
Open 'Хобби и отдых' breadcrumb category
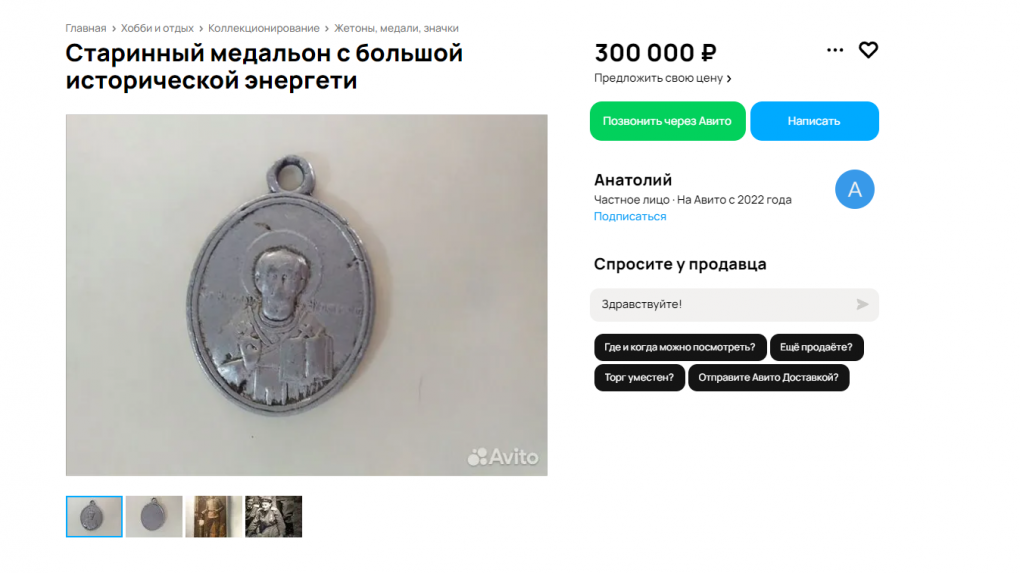point(157,29)
